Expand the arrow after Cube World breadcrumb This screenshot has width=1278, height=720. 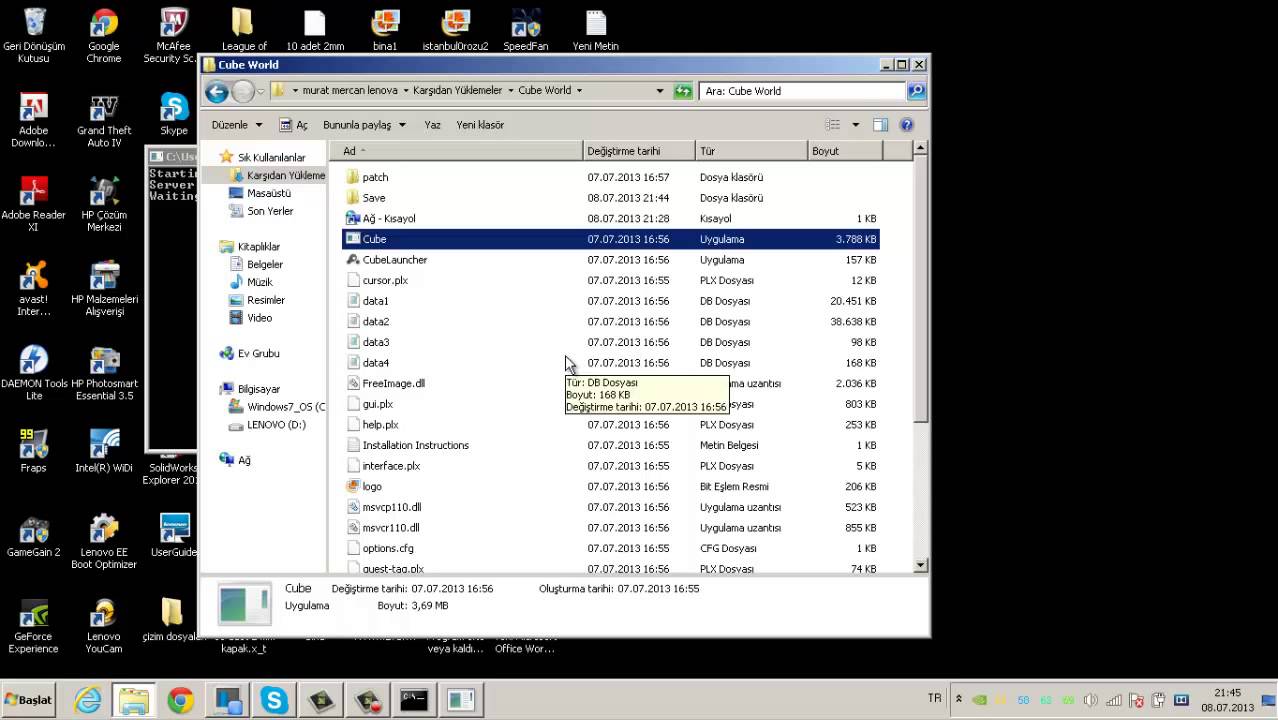578,90
